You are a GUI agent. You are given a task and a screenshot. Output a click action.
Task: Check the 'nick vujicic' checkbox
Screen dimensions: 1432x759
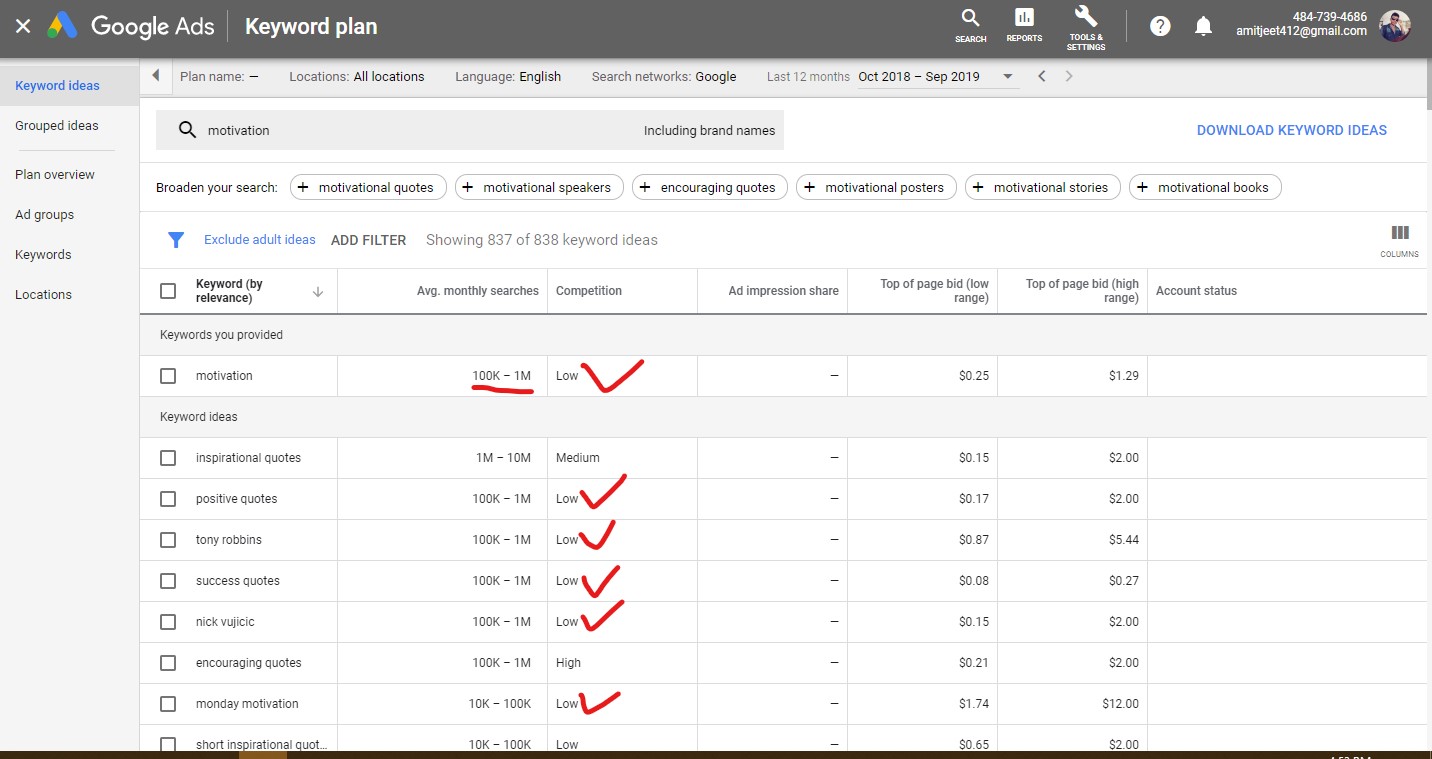pyautogui.click(x=168, y=622)
